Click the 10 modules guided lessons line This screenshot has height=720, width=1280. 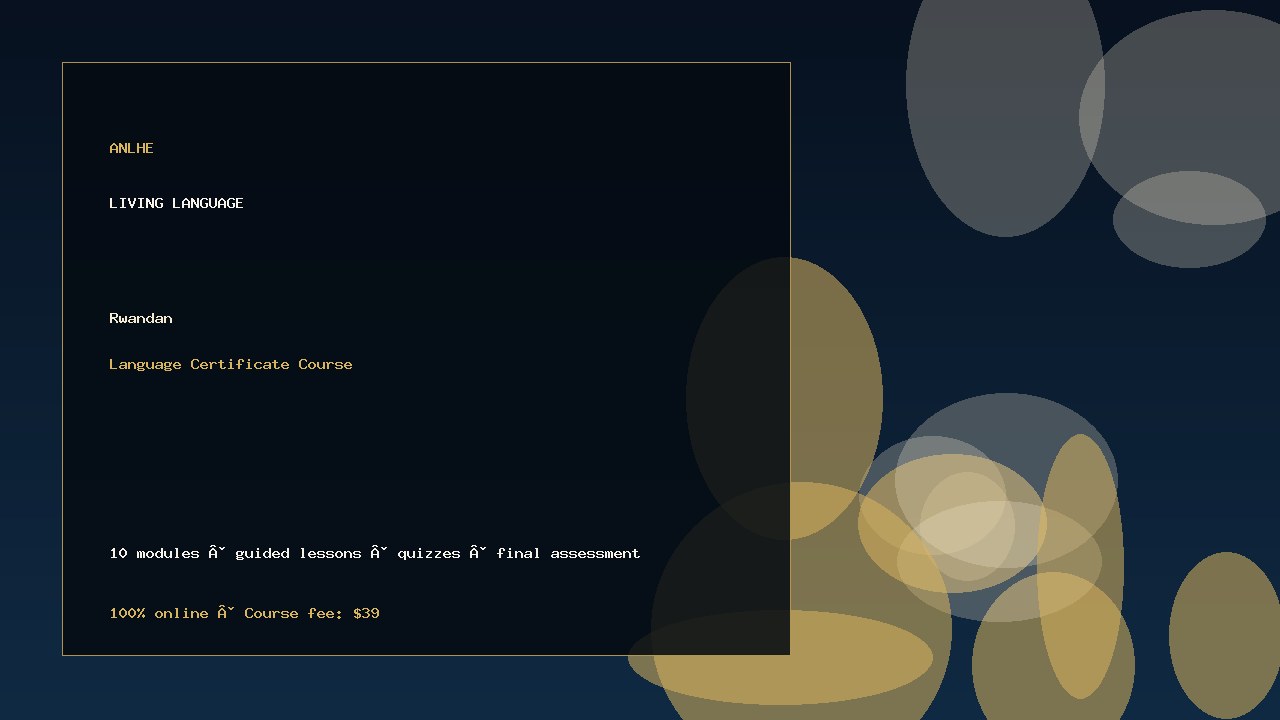tap(375, 553)
